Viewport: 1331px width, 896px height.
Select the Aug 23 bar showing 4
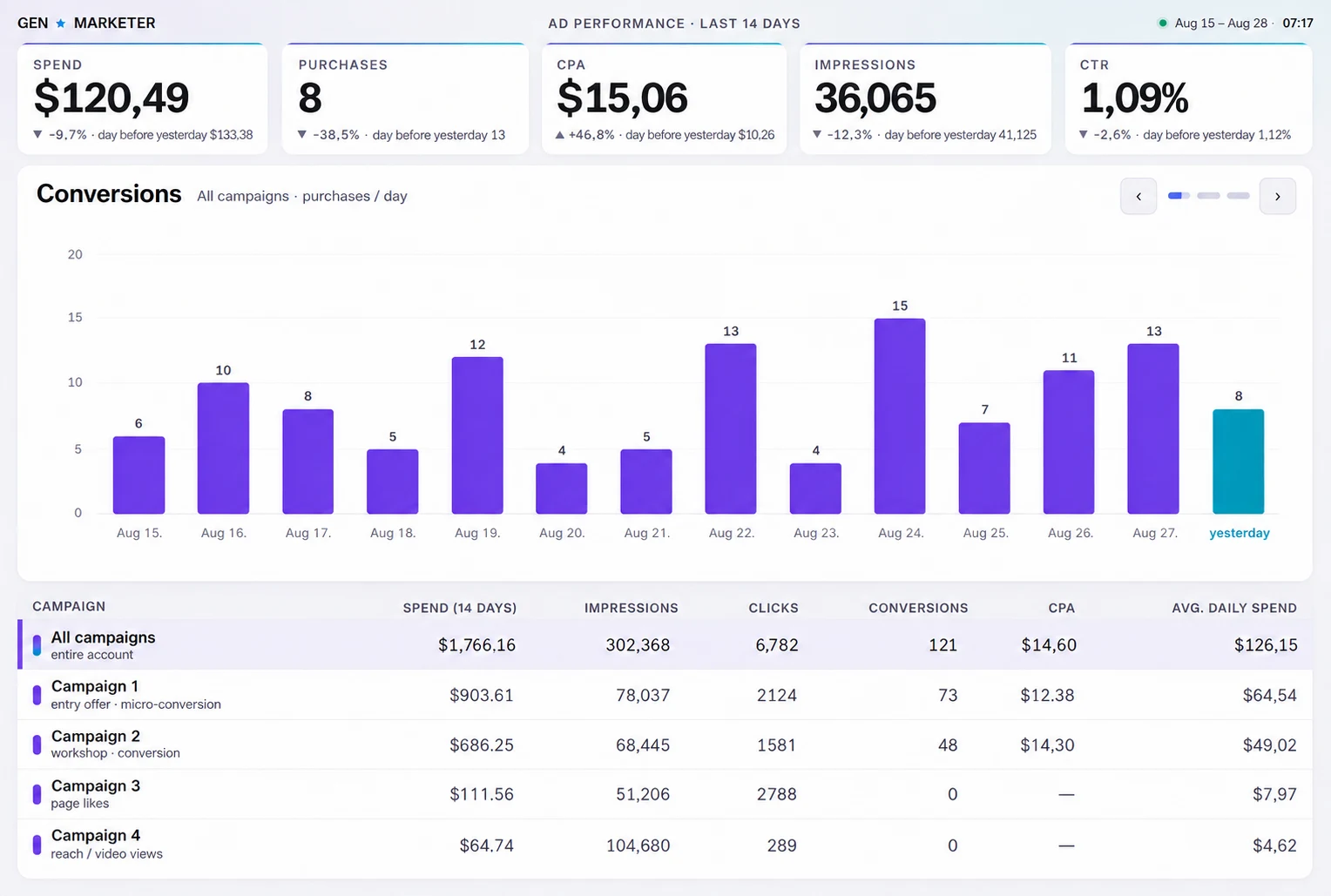coord(815,488)
